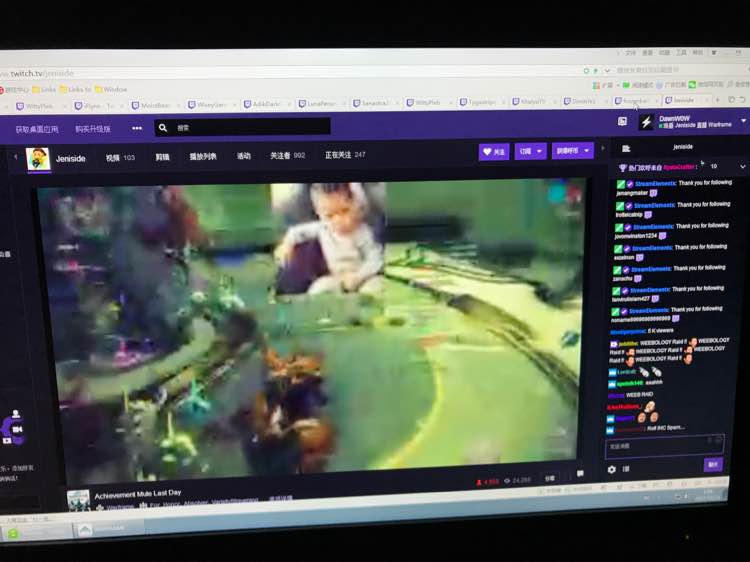This screenshot has width=750, height=562.
Task: Click the 'WEEB RAID' chat message
Action: [x=631, y=395]
